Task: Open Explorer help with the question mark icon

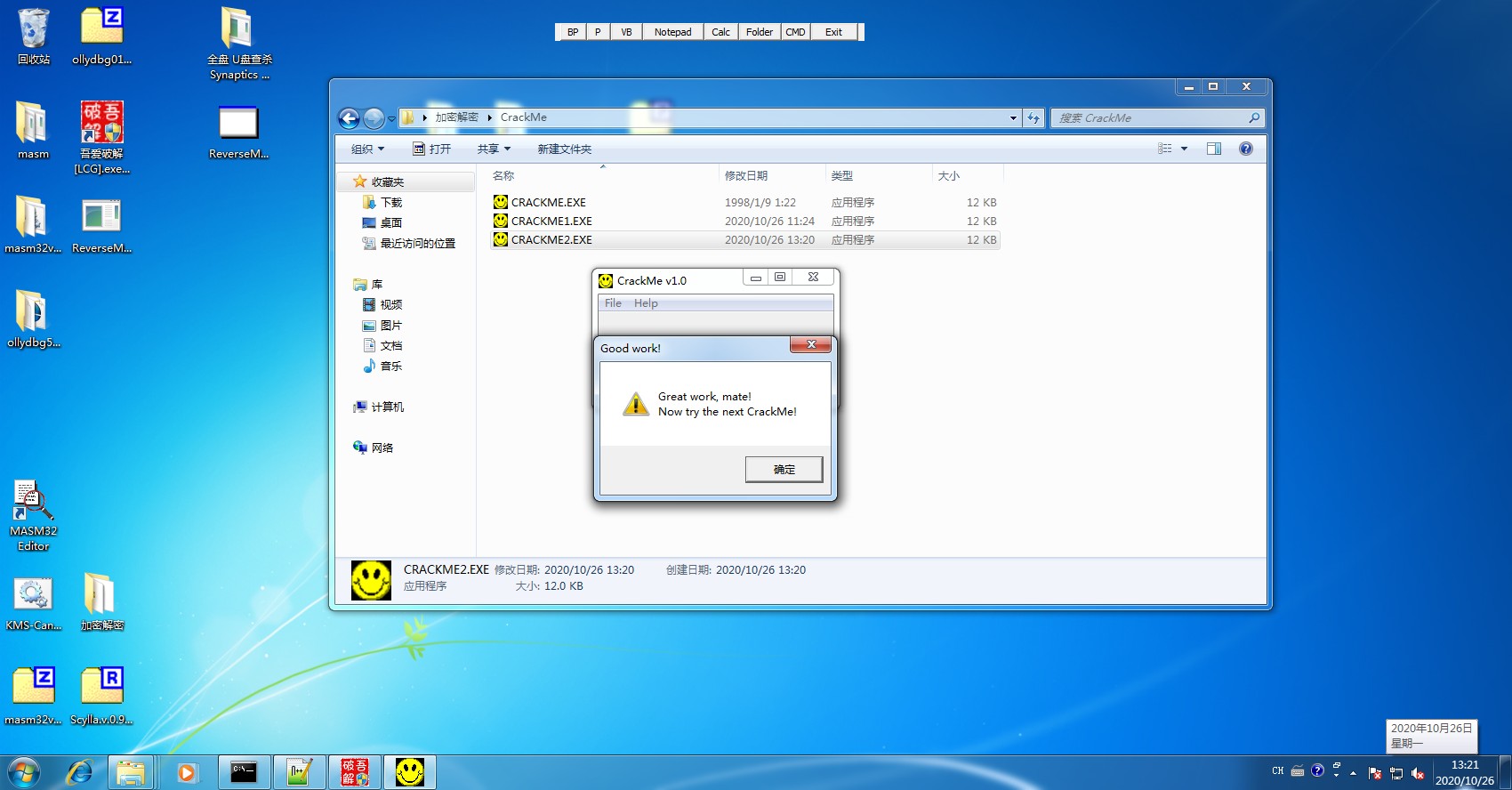Action: pos(1246,149)
